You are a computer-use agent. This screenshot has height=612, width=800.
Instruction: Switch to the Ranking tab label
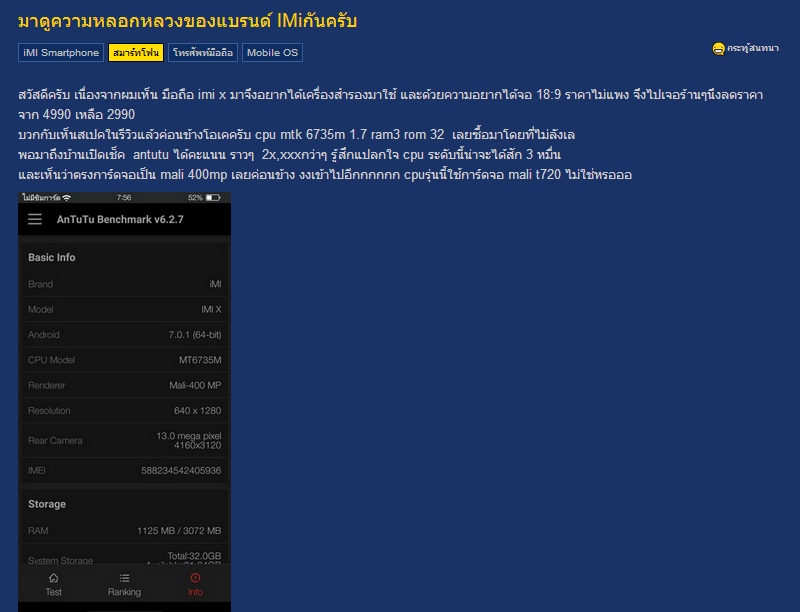click(x=124, y=592)
